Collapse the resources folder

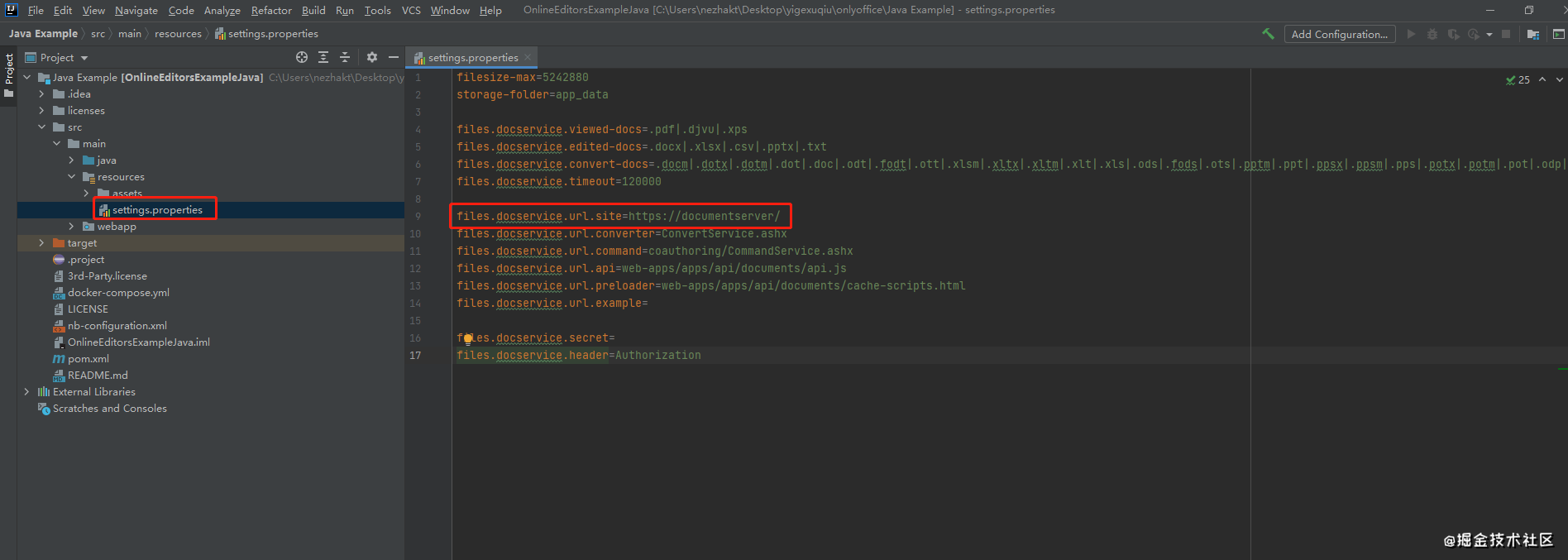(71, 176)
